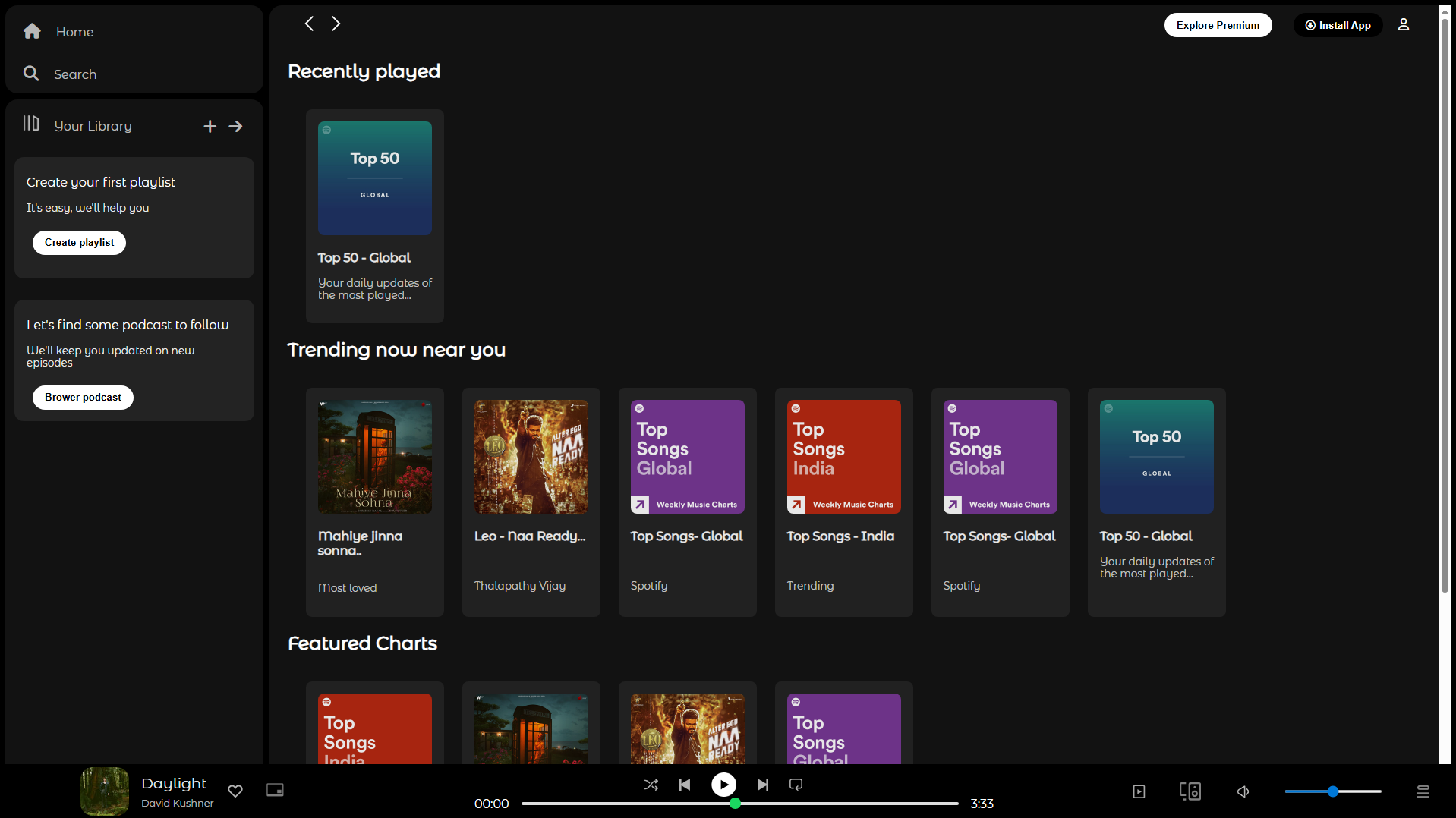Adjust the volume slider
1456x818 pixels.
coord(1333,791)
